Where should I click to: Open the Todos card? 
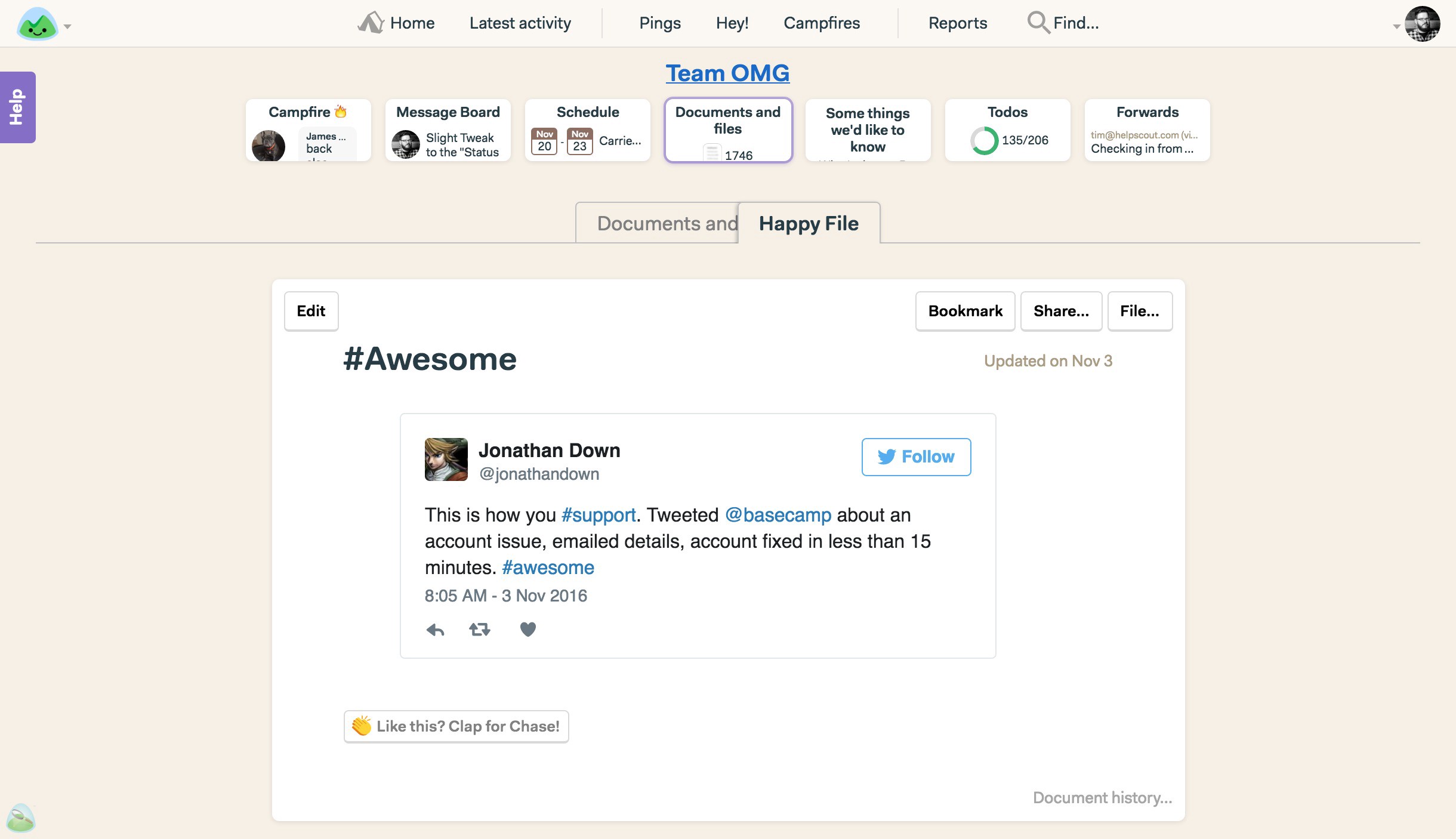point(1007,130)
